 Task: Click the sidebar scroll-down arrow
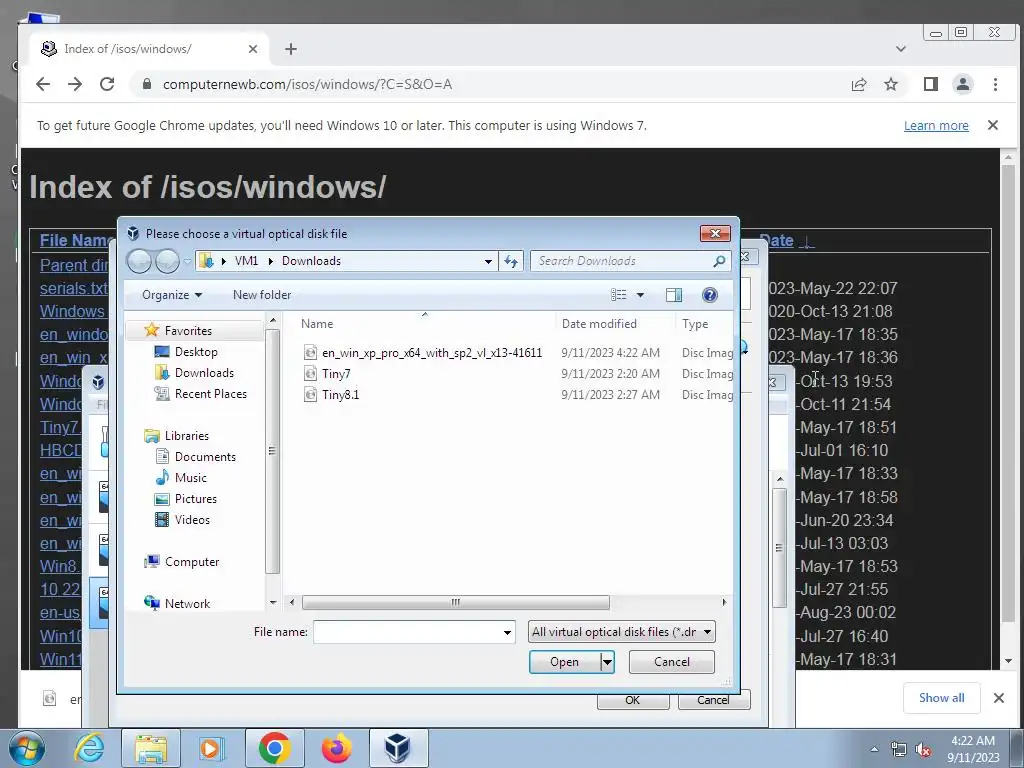(x=273, y=602)
